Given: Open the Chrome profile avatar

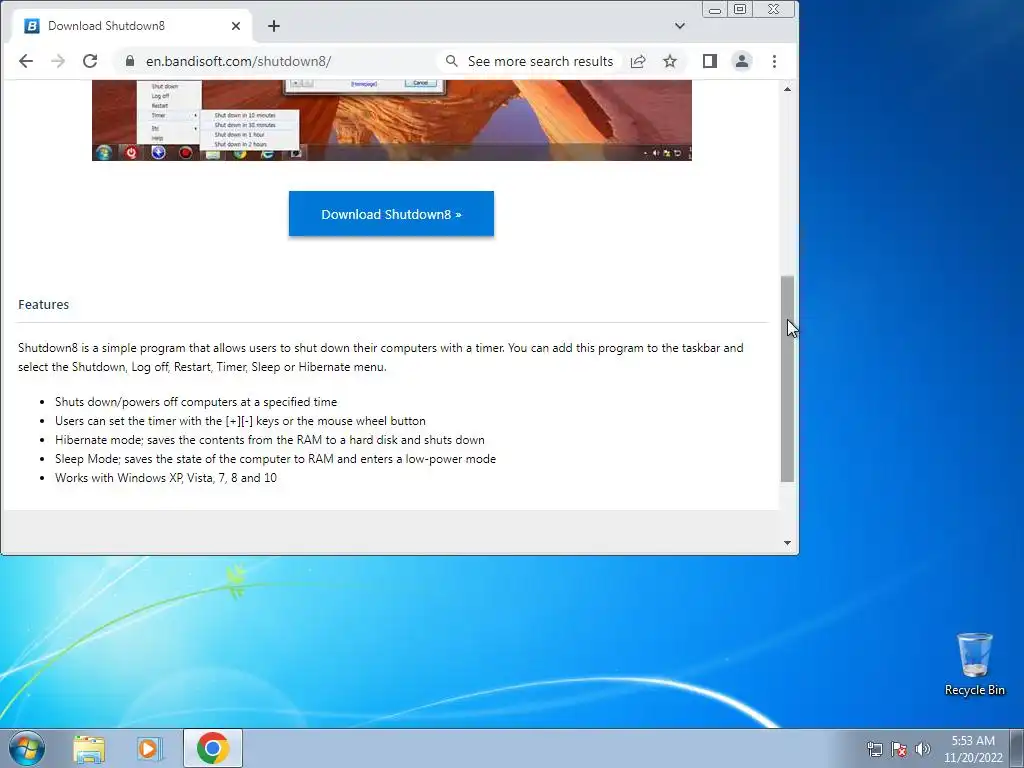Looking at the screenshot, I should coord(742,61).
